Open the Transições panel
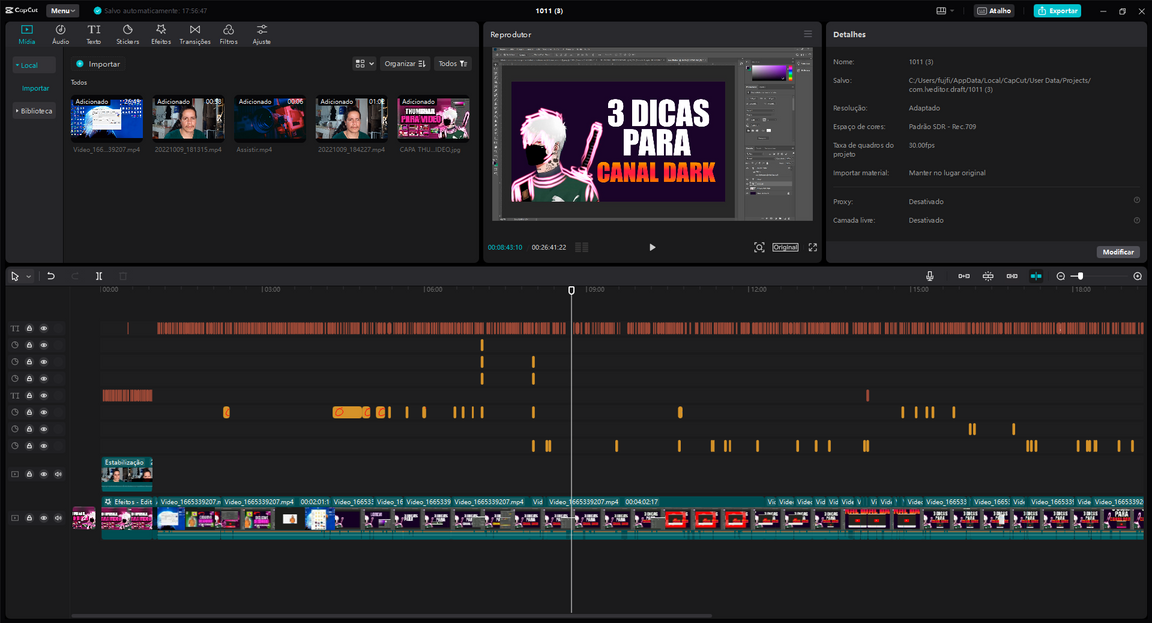The width and height of the screenshot is (1152, 623). pos(194,34)
